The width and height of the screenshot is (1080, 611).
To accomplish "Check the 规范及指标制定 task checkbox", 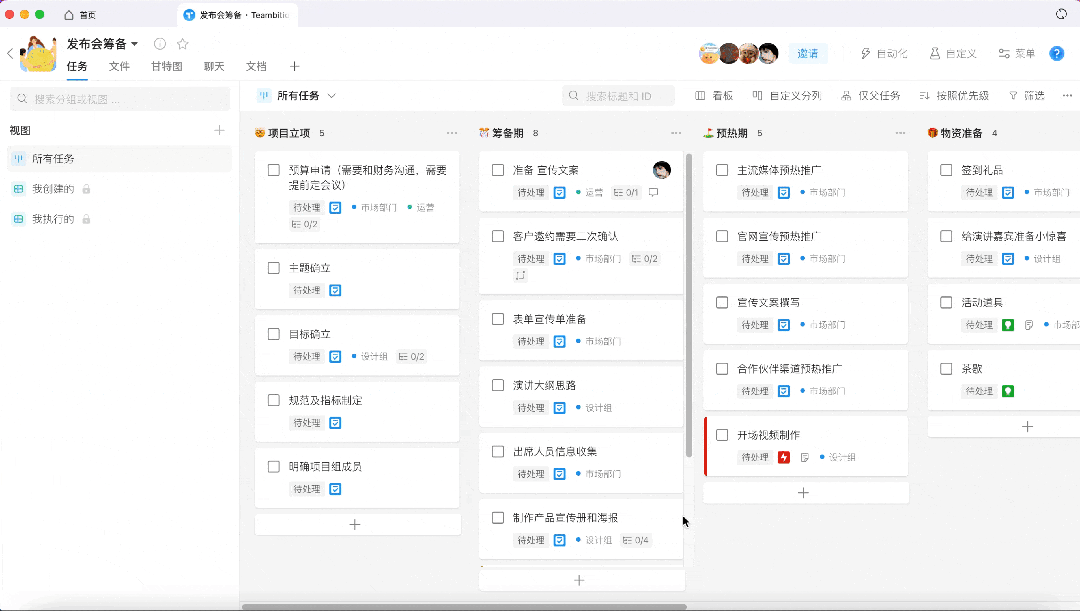I will [x=273, y=400].
